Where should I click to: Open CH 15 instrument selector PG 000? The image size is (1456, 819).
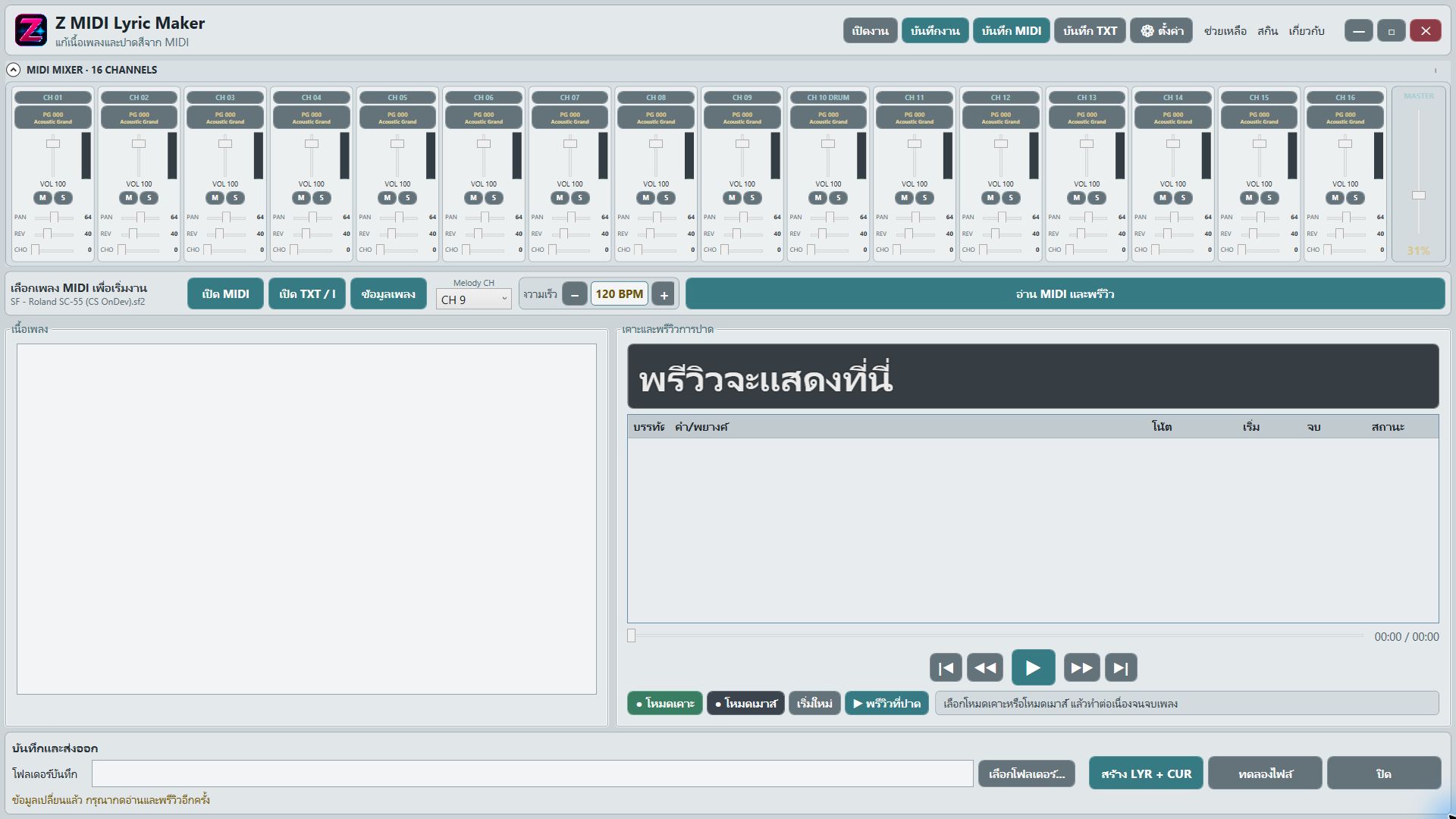click(x=1260, y=118)
